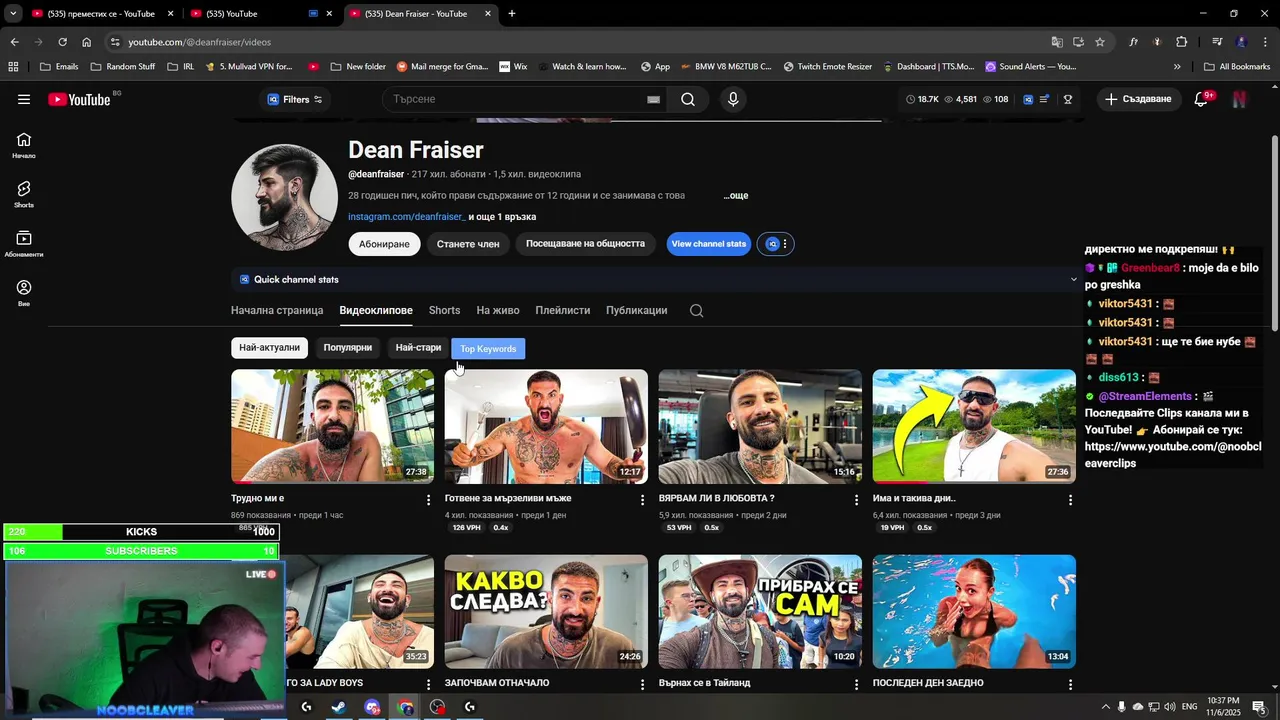Viewport: 1280px width, 720px height.
Task: Show hidden system tray icons
Action: click(x=1105, y=707)
